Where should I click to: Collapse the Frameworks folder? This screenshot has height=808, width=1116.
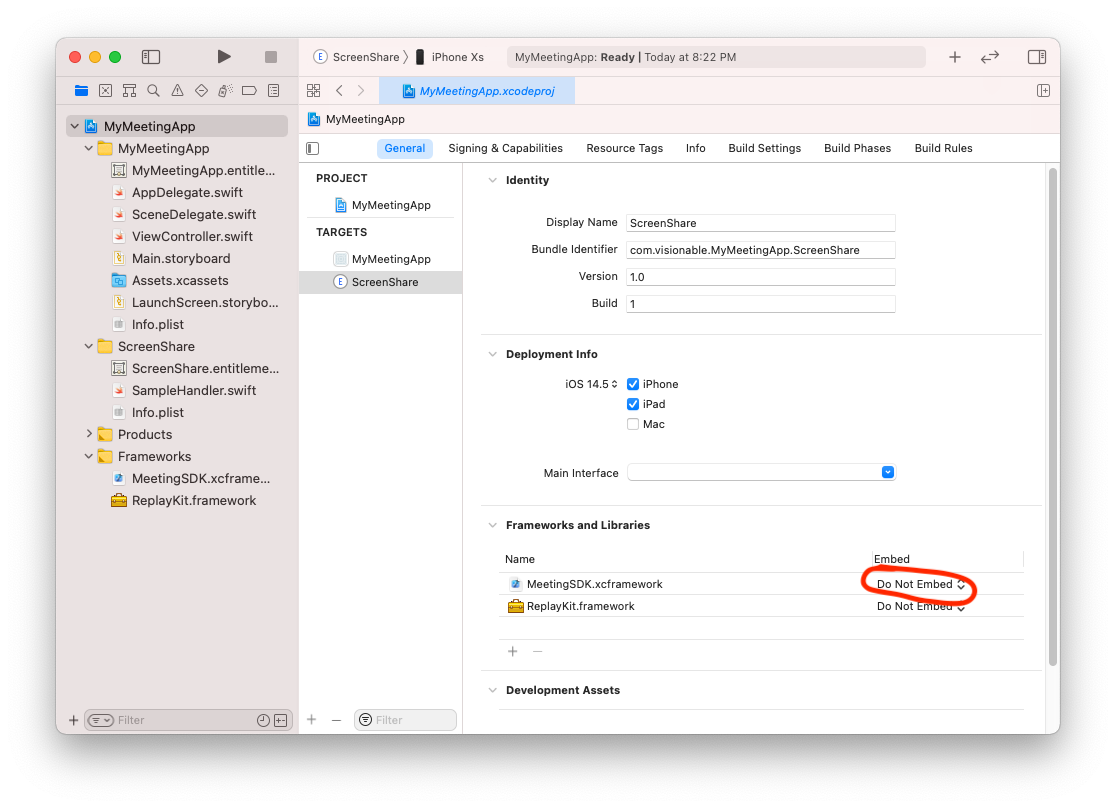(x=88, y=456)
